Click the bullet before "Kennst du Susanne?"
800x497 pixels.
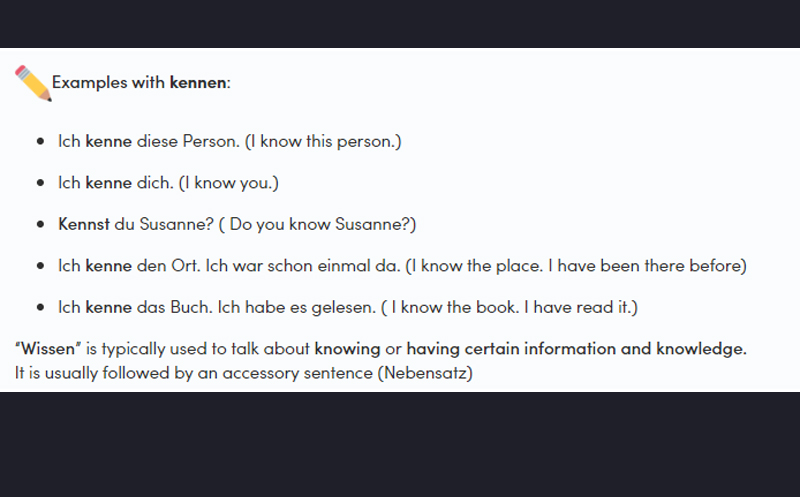click(x=41, y=225)
